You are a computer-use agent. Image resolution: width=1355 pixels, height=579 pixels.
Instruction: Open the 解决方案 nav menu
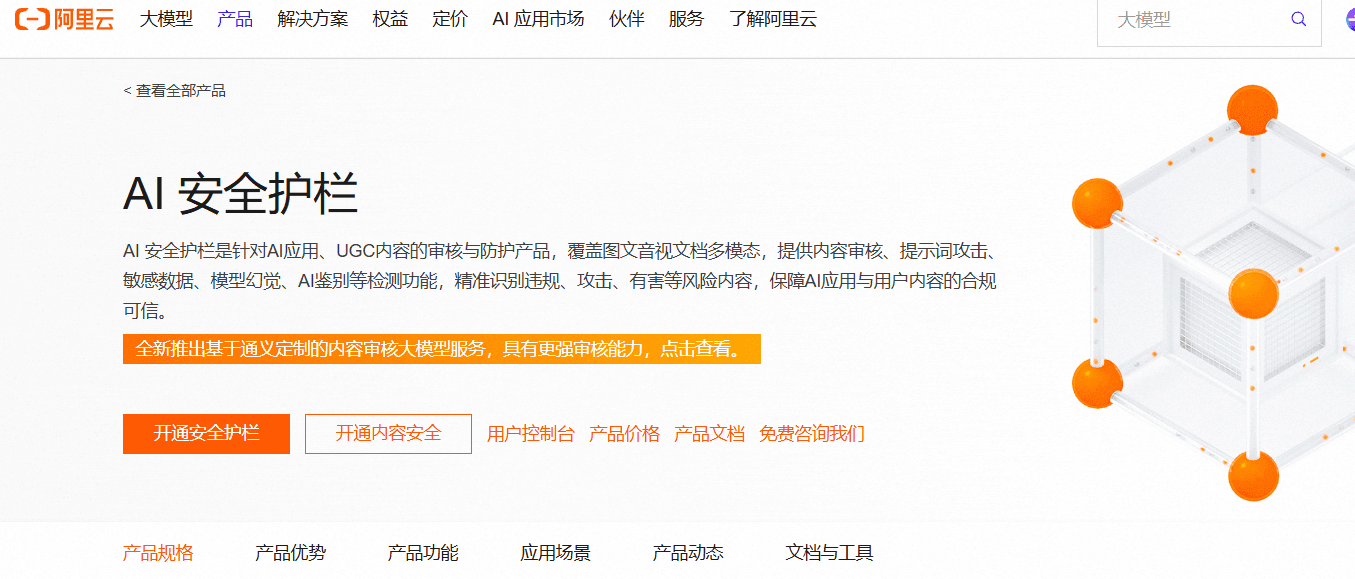[313, 19]
